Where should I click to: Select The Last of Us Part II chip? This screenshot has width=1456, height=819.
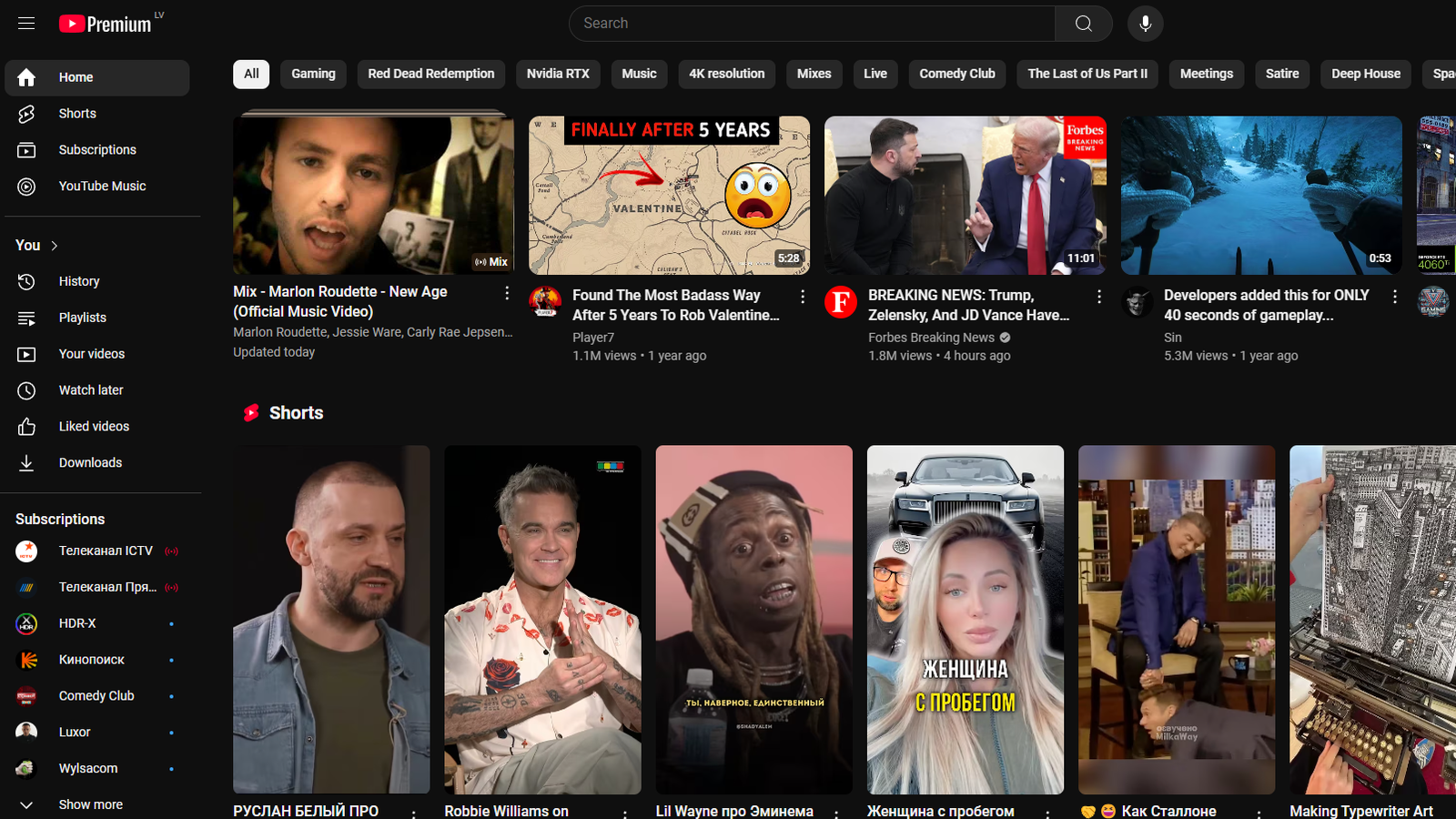click(x=1087, y=74)
